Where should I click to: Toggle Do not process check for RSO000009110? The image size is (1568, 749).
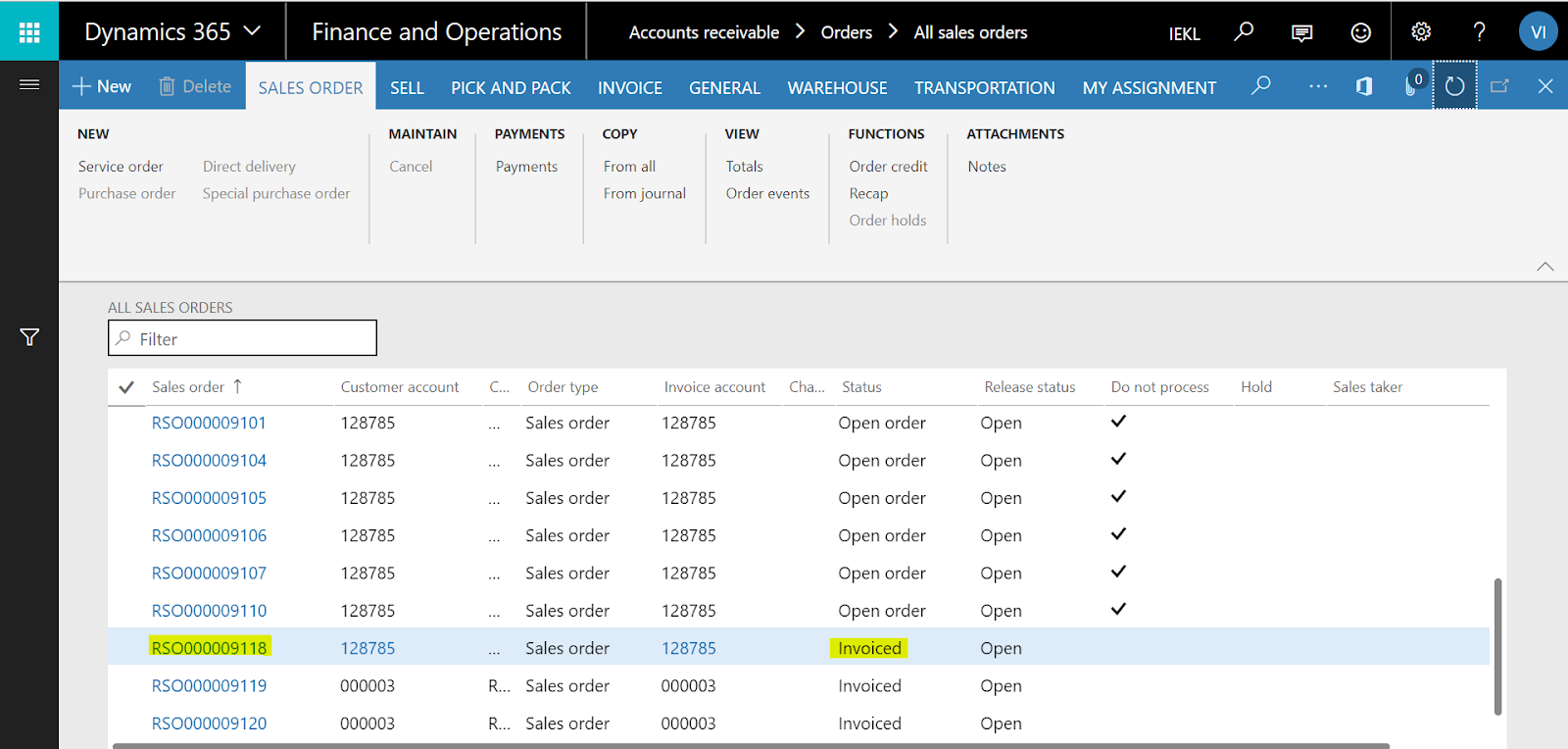[x=1118, y=609]
